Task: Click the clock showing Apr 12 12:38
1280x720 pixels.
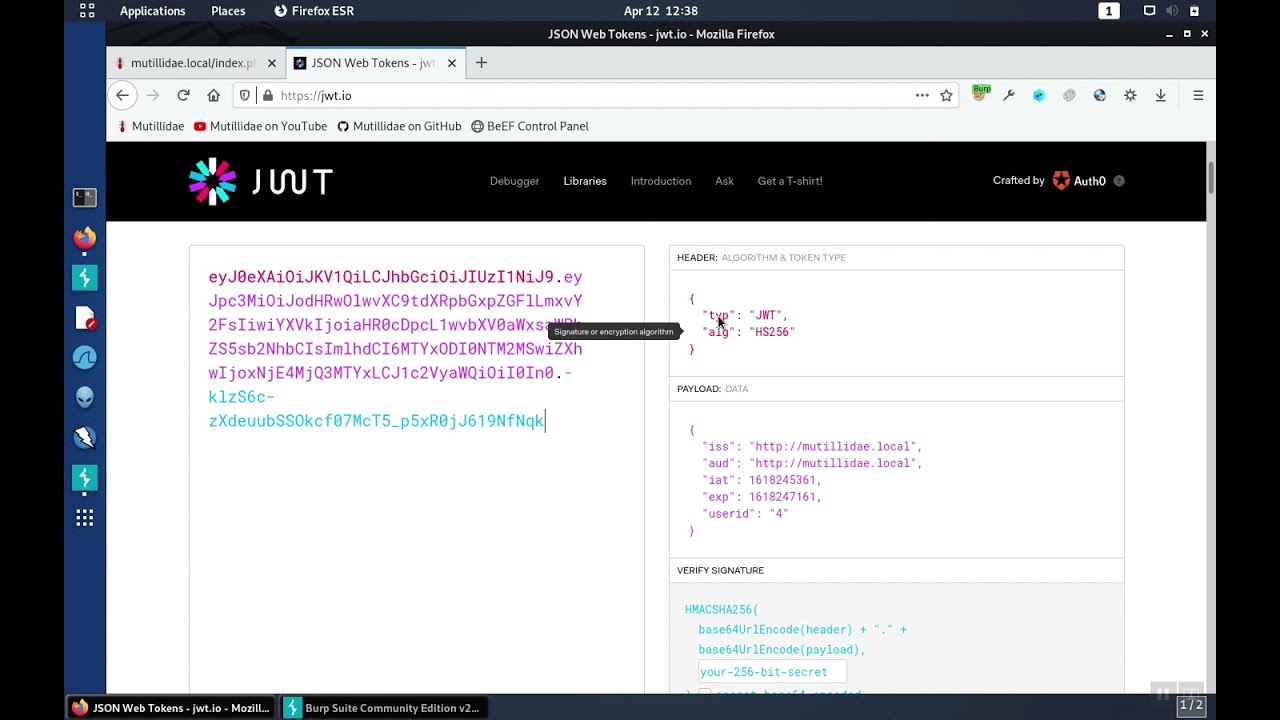Action: pyautogui.click(x=660, y=11)
